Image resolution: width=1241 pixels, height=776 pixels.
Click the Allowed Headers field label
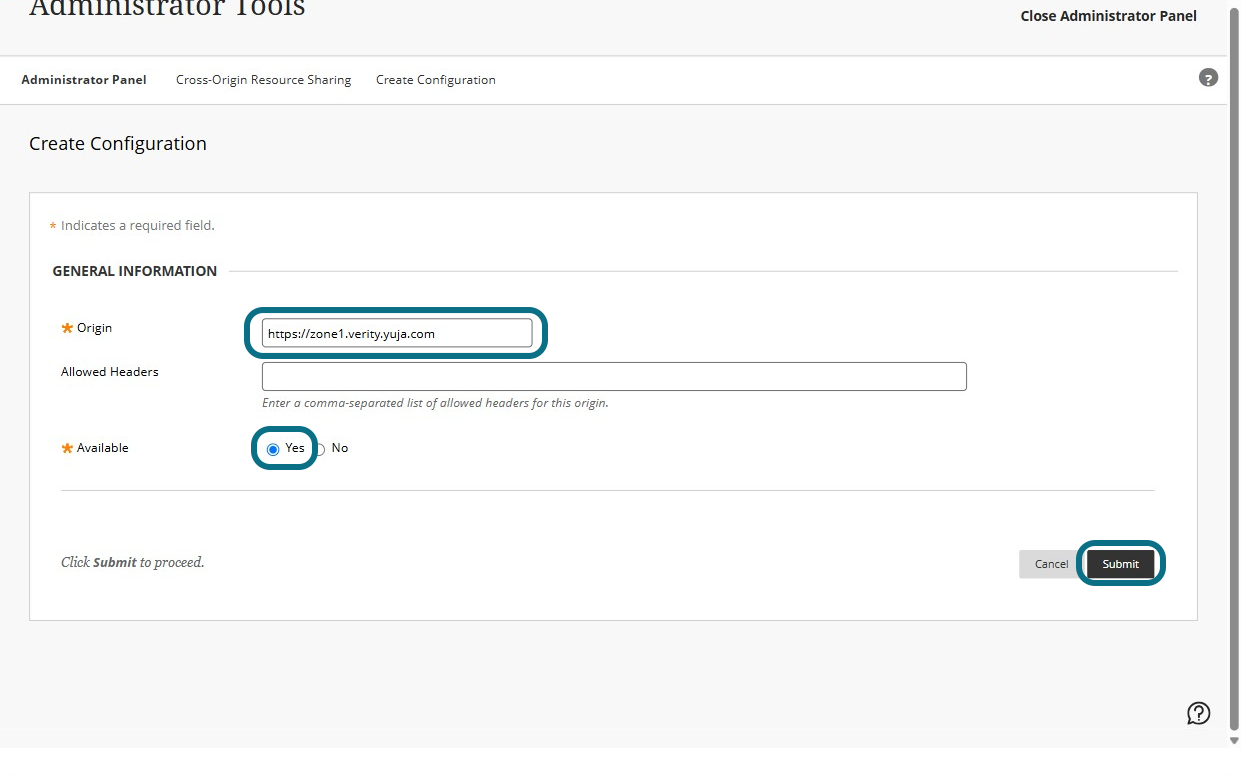[x=110, y=372]
